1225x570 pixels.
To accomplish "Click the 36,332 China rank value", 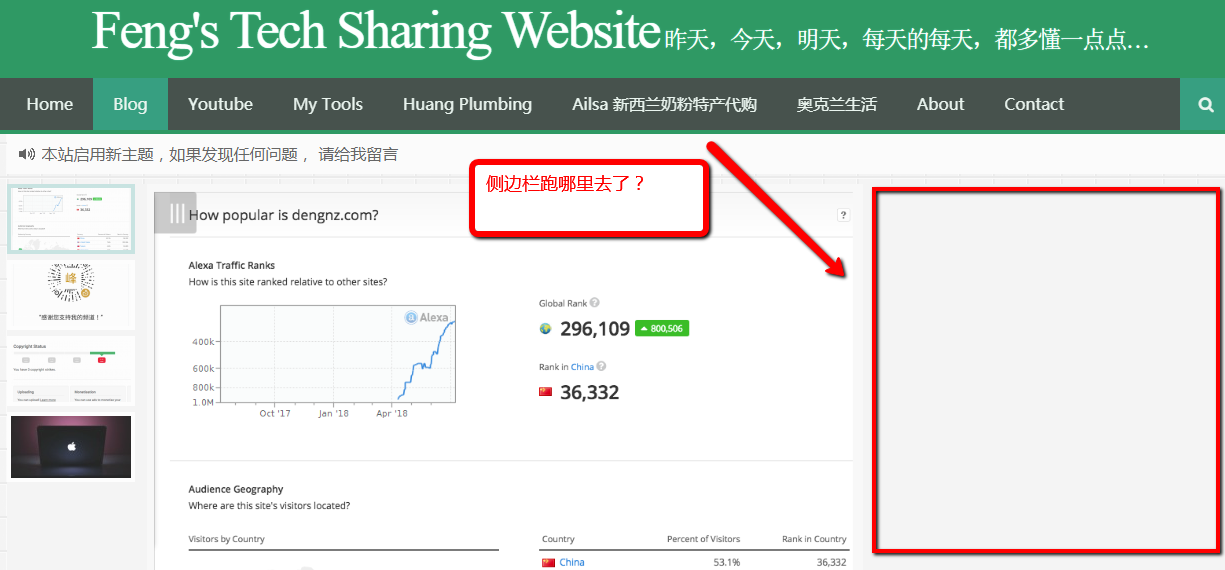I will 589,393.
